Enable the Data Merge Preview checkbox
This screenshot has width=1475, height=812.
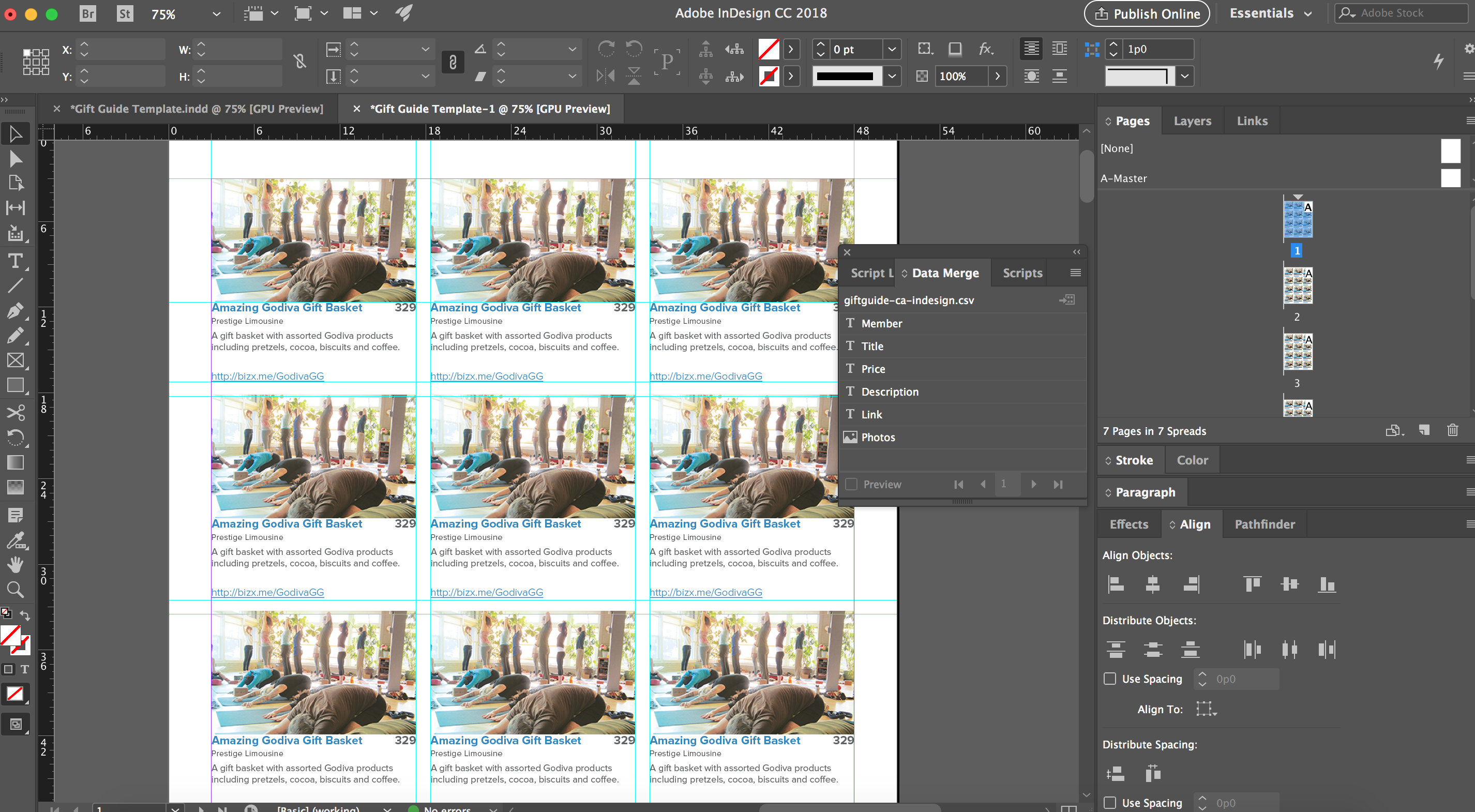point(851,484)
